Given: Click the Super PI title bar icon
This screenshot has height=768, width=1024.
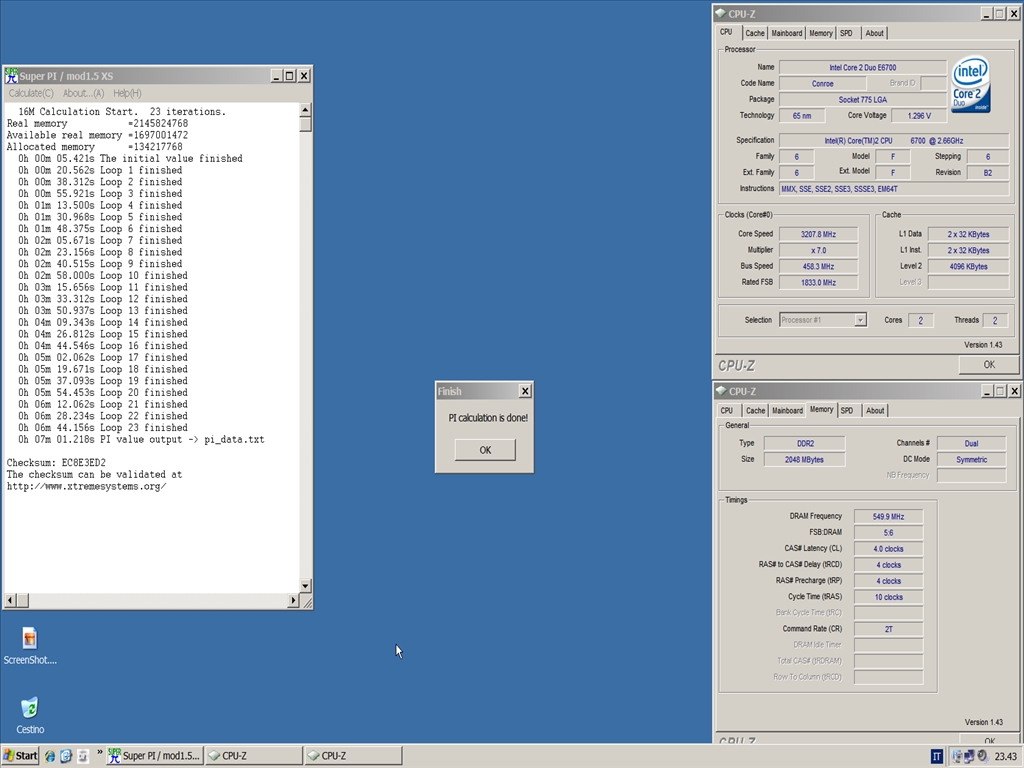Looking at the screenshot, I should 11,76.
